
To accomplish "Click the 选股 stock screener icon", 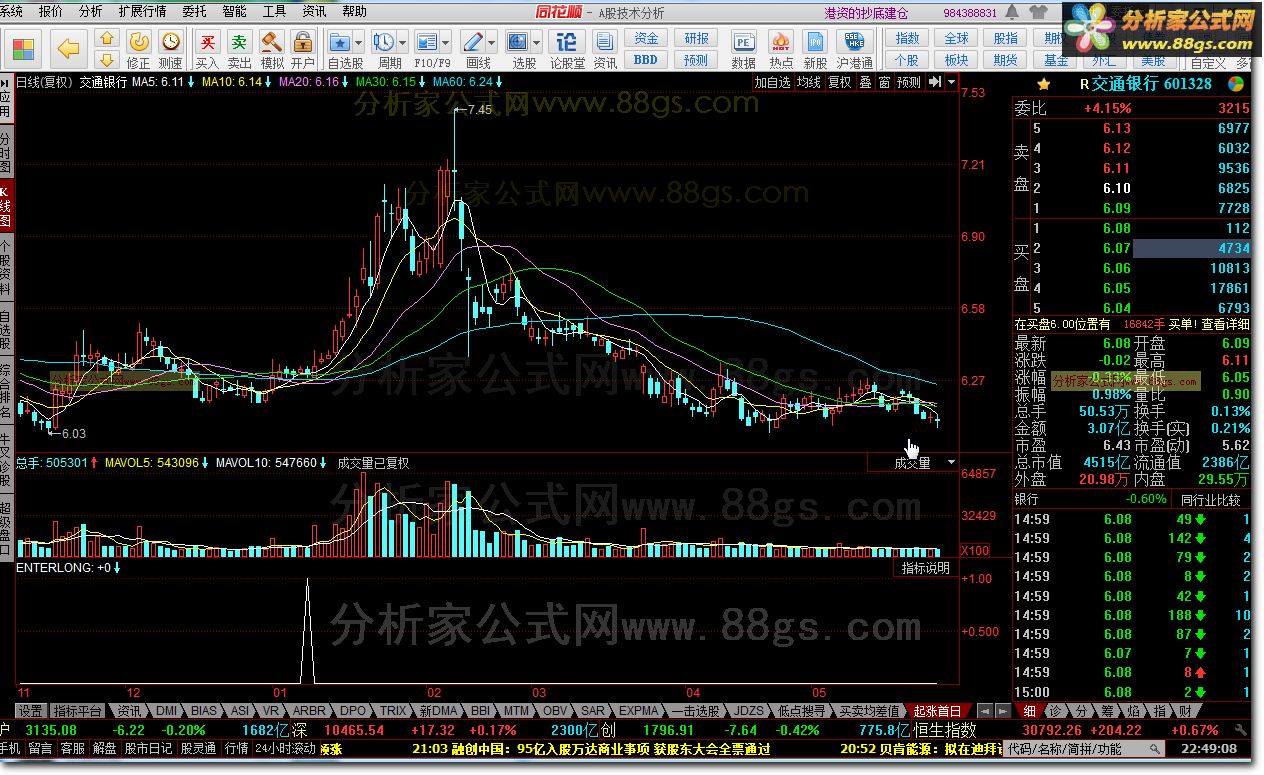I will [518, 42].
